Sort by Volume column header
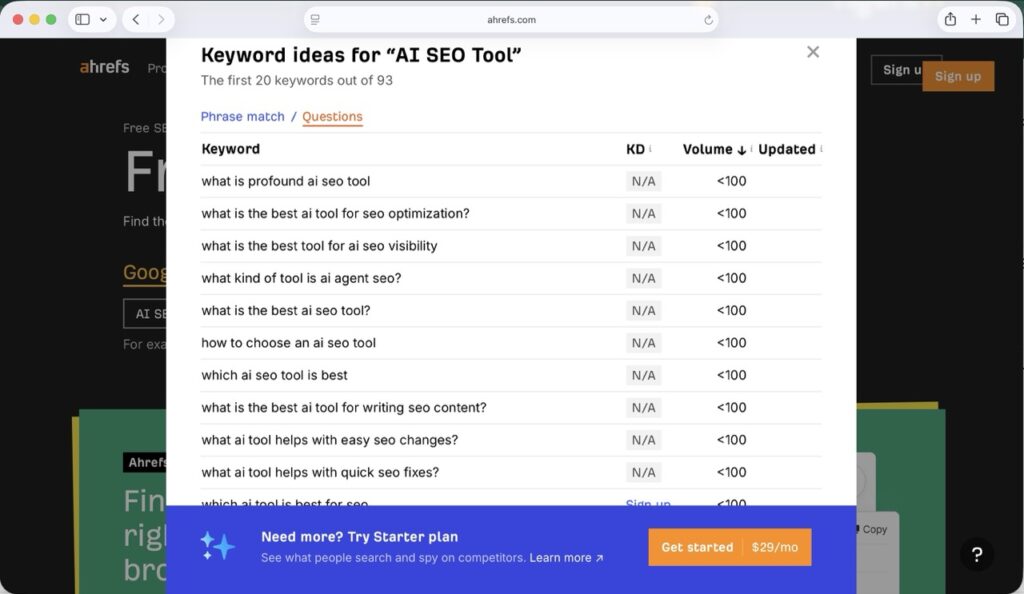The height and width of the screenshot is (594, 1024). [714, 149]
